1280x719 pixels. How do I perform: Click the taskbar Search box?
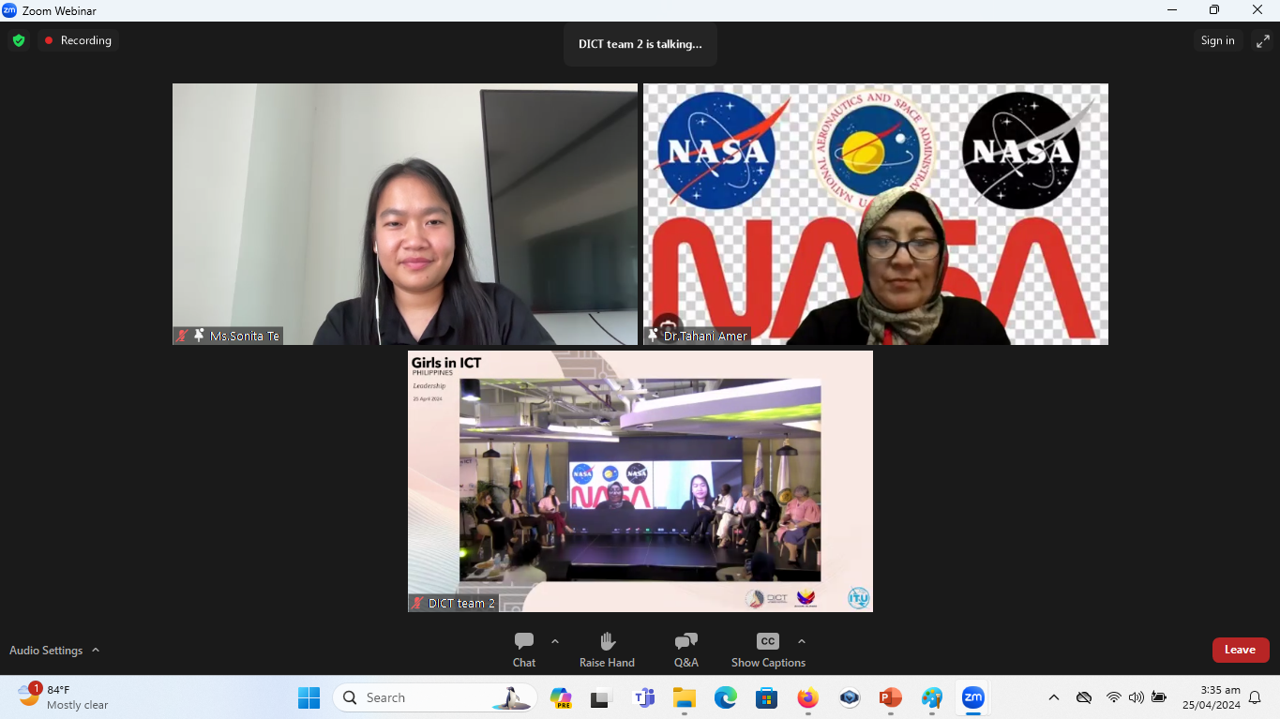coord(435,698)
